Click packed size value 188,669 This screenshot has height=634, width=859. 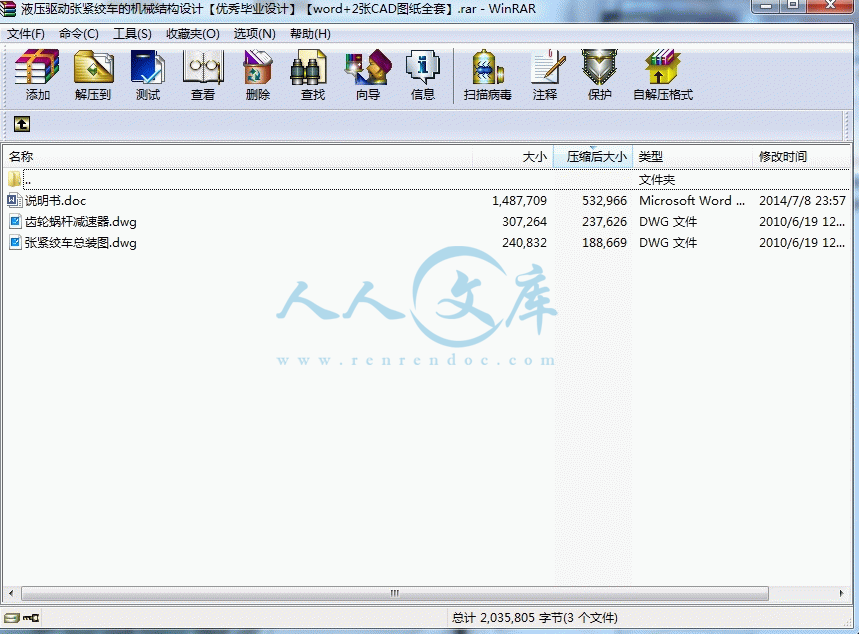604,242
